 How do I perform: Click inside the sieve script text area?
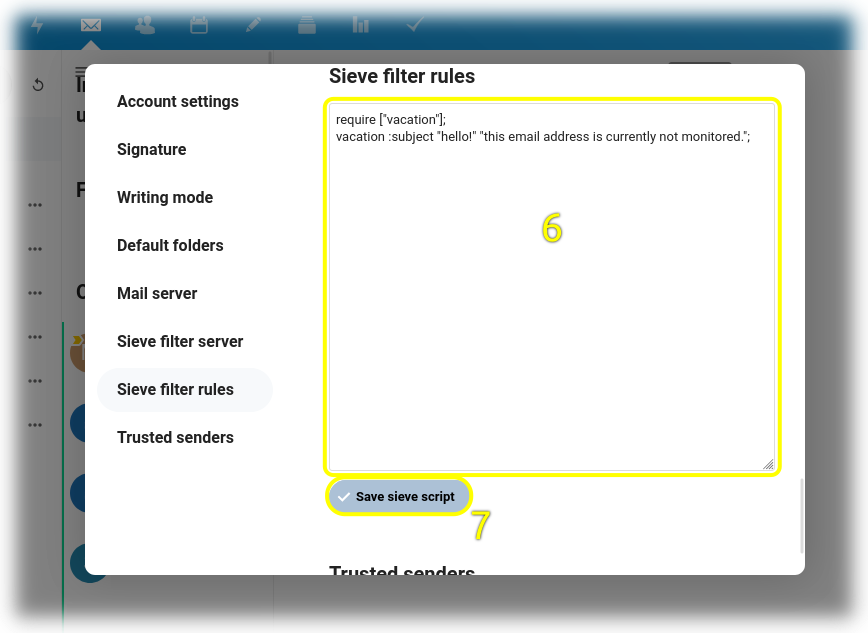coord(551,300)
